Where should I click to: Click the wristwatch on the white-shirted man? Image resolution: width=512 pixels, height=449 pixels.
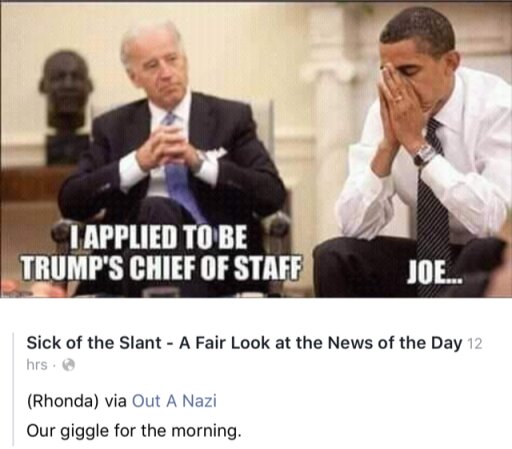pos(424,154)
